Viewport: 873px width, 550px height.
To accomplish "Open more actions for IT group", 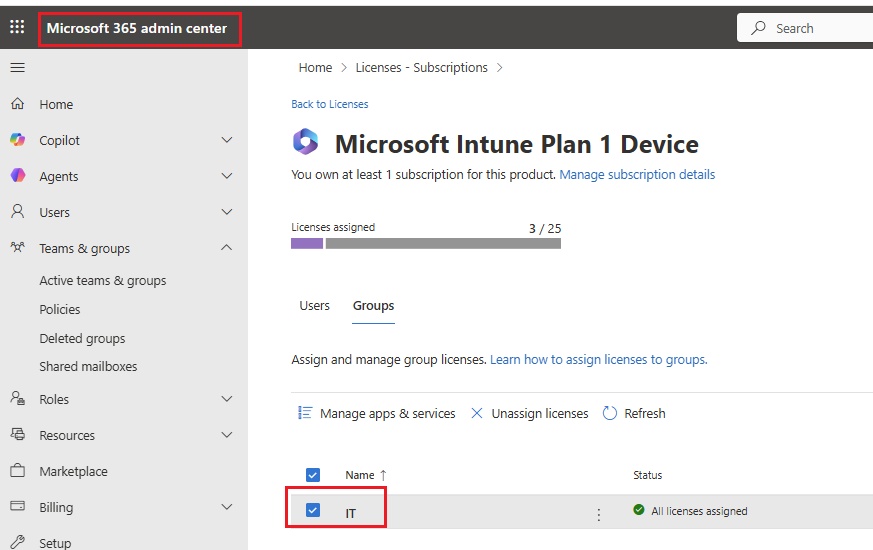I will pos(599,514).
